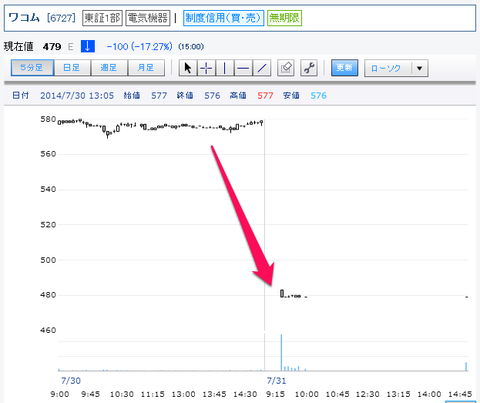The height and width of the screenshot is (403, 480).
Task: Click the 7/31 date axis label
Action: tap(276, 381)
